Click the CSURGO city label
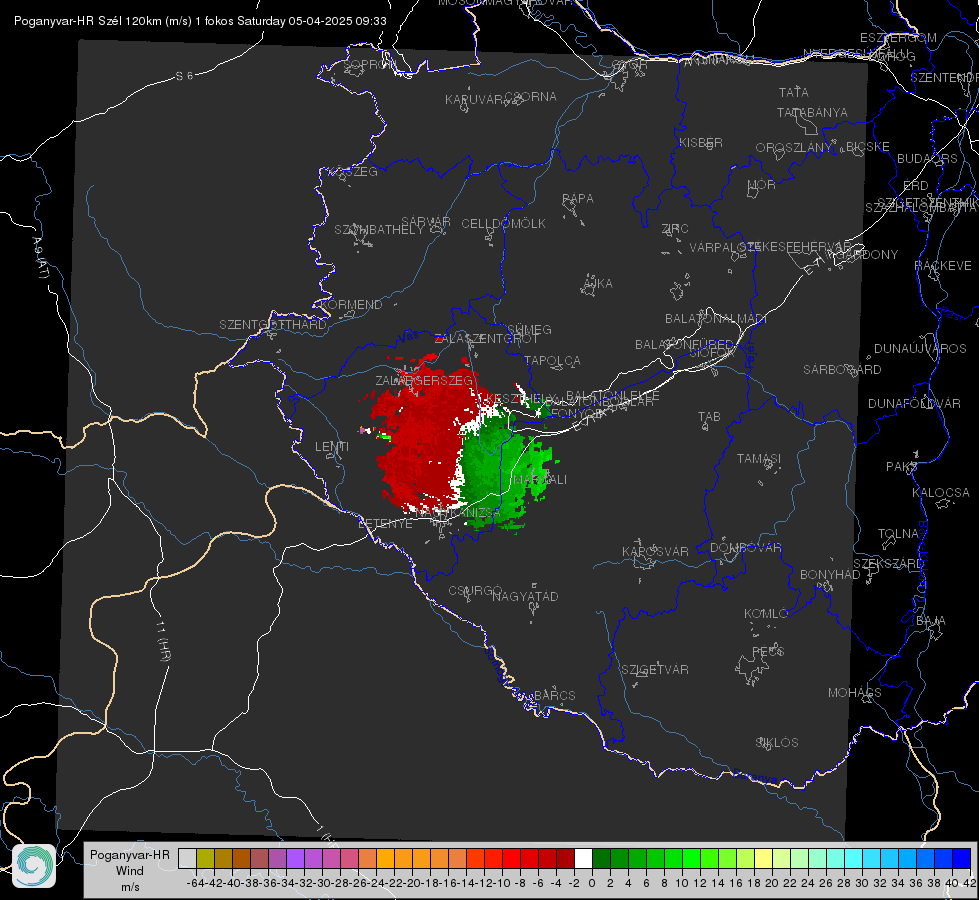 pos(475,590)
